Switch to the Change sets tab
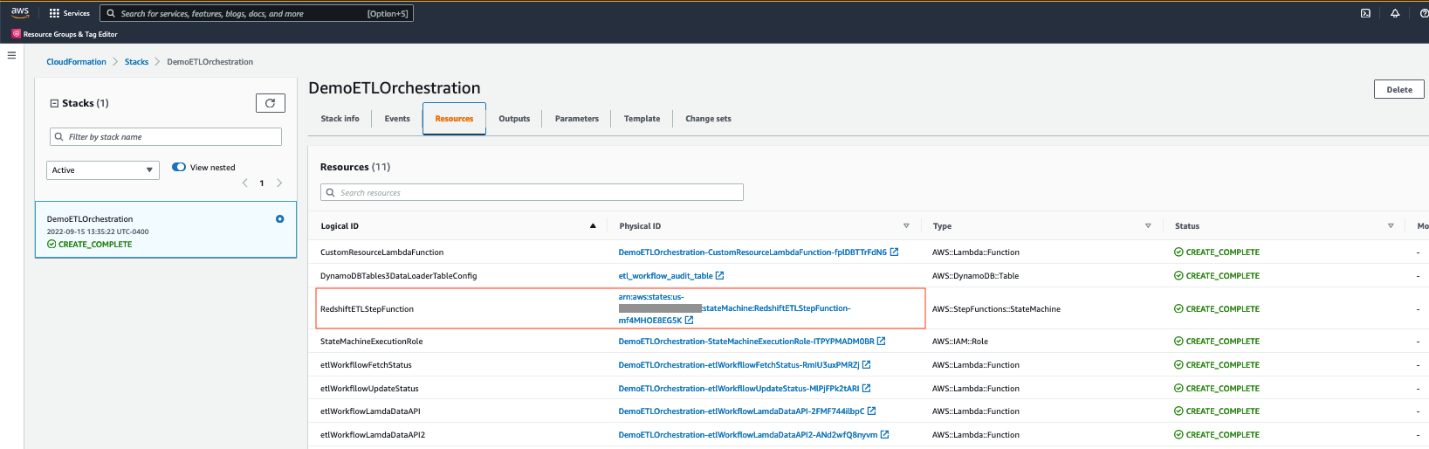 pos(708,118)
